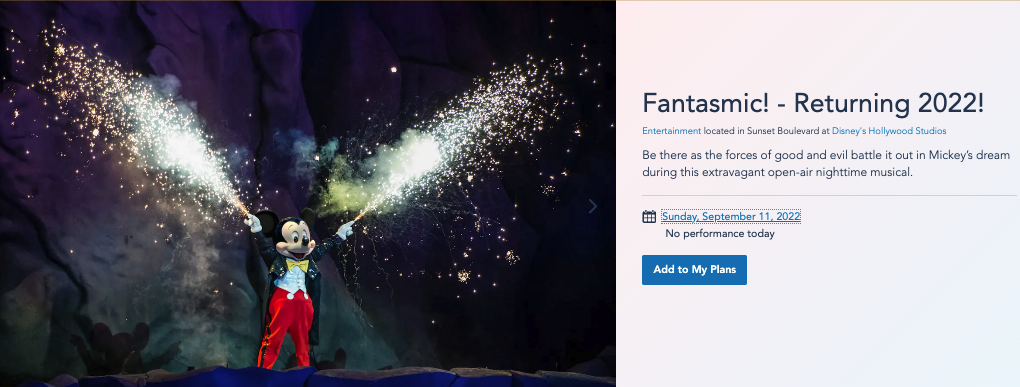Open the Sunday, September 11, 2022 date picker

point(731,217)
